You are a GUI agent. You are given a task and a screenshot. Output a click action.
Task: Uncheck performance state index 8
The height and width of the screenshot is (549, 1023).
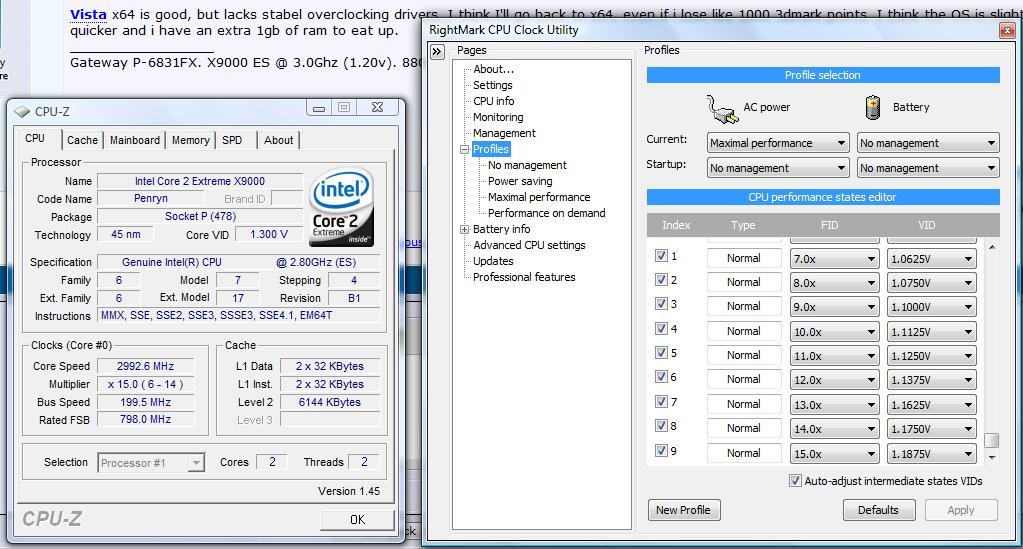[661, 426]
